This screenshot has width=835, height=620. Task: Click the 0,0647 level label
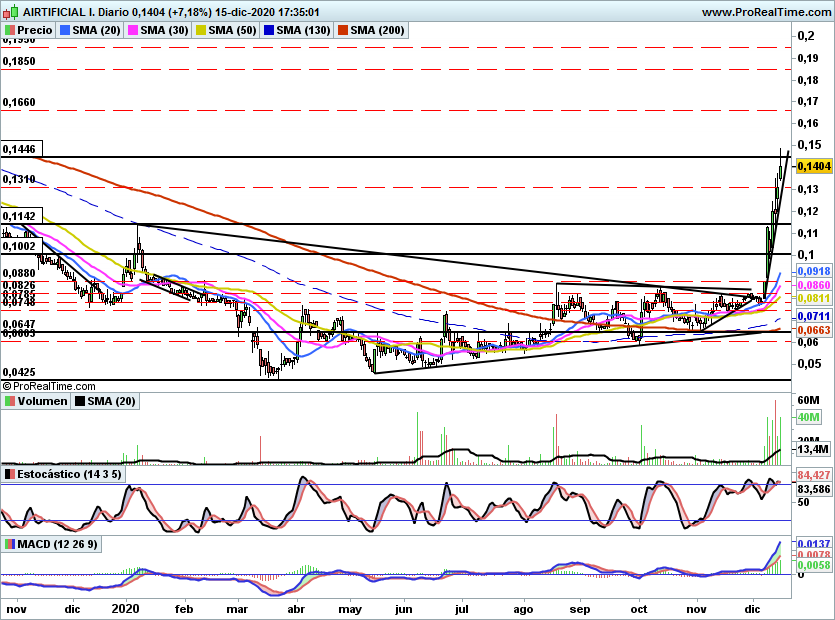click(x=19, y=324)
